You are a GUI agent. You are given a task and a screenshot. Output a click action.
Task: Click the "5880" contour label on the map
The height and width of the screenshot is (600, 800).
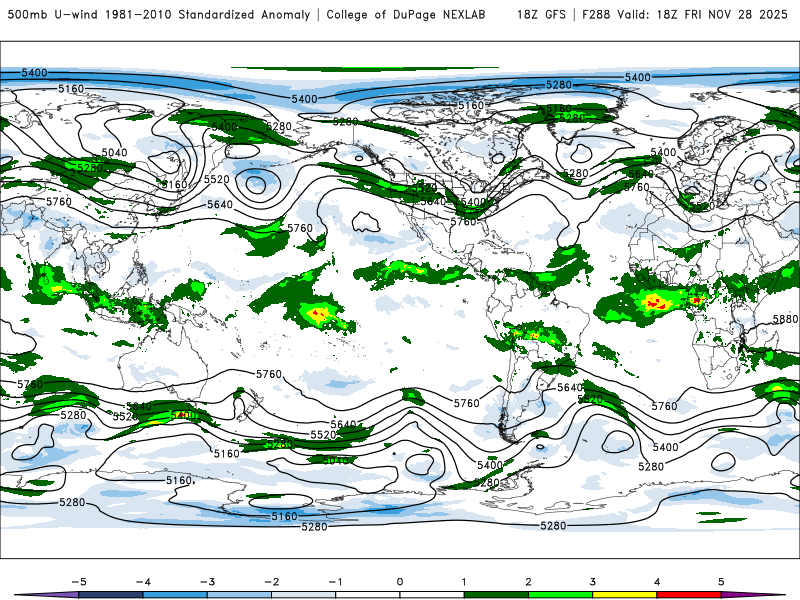click(785, 319)
